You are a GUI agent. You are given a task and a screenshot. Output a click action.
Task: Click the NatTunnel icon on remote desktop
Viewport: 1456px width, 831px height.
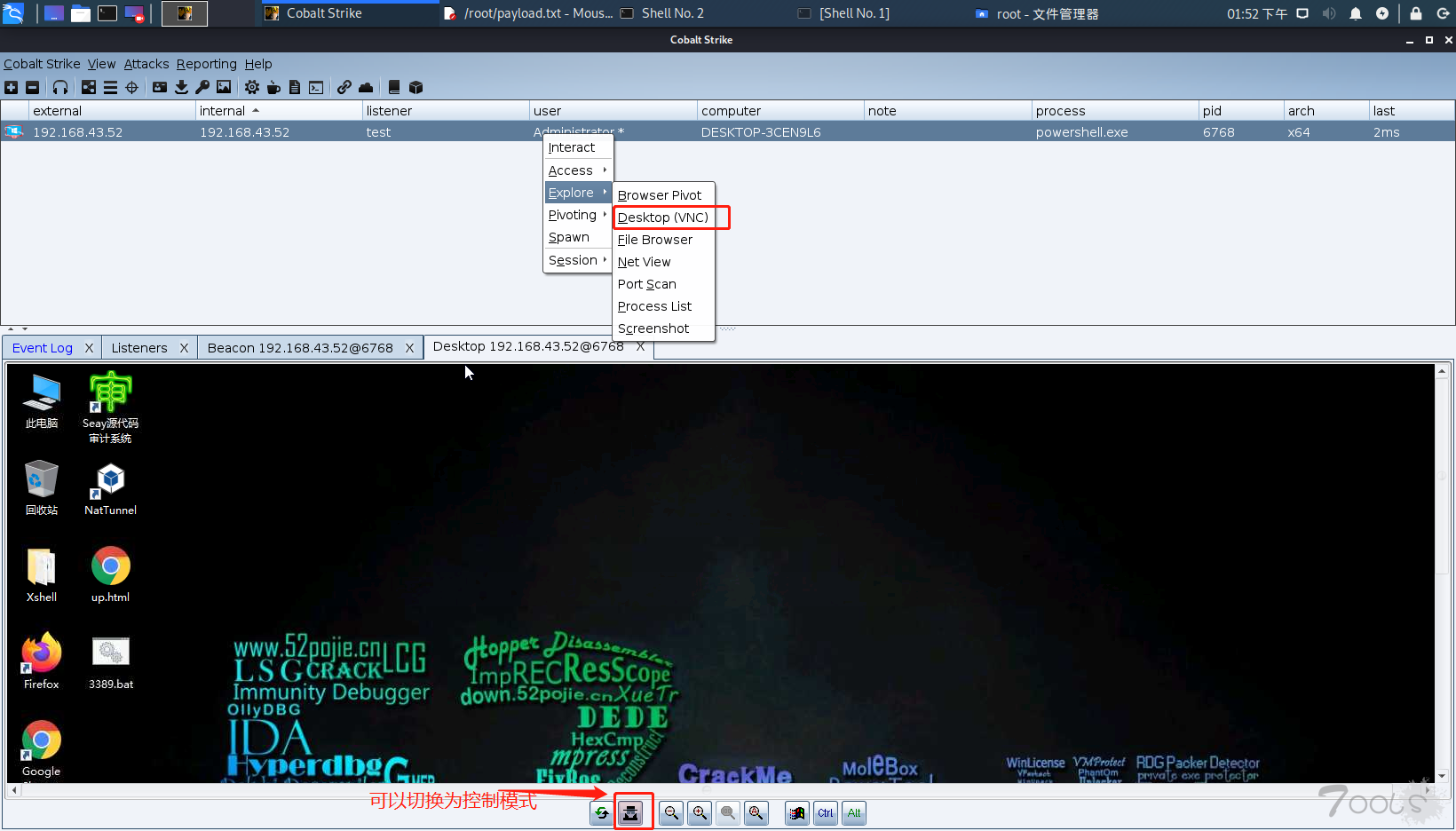tap(111, 489)
